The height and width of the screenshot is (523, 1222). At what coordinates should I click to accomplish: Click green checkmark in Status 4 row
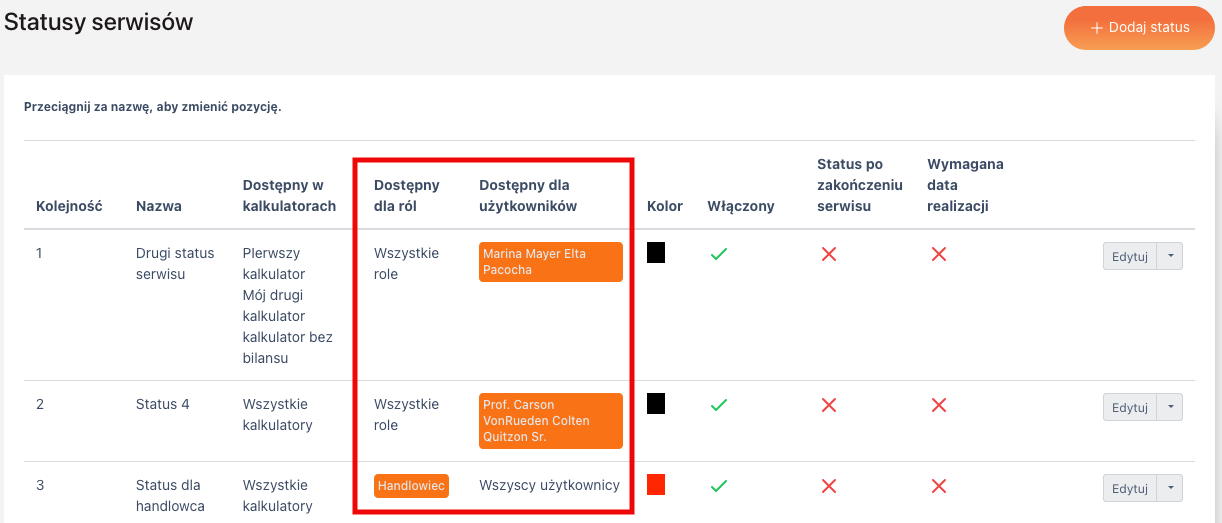pyautogui.click(x=718, y=405)
